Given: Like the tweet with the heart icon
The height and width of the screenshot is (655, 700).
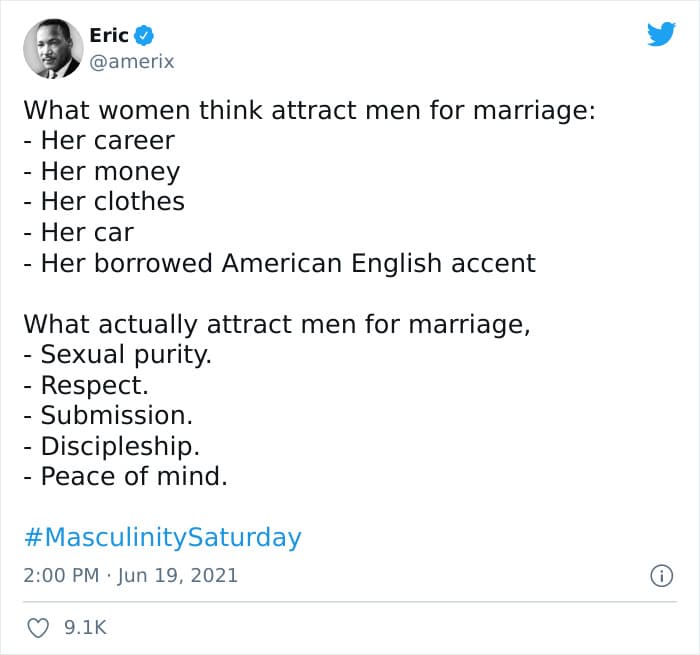Looking at the screenshot, I should [x=38, y=628].
